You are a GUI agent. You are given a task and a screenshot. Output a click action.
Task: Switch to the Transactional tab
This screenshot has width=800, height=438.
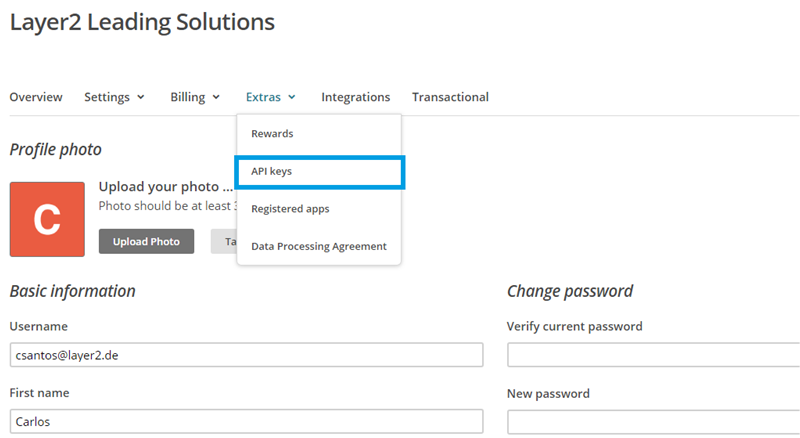point(450,97)
